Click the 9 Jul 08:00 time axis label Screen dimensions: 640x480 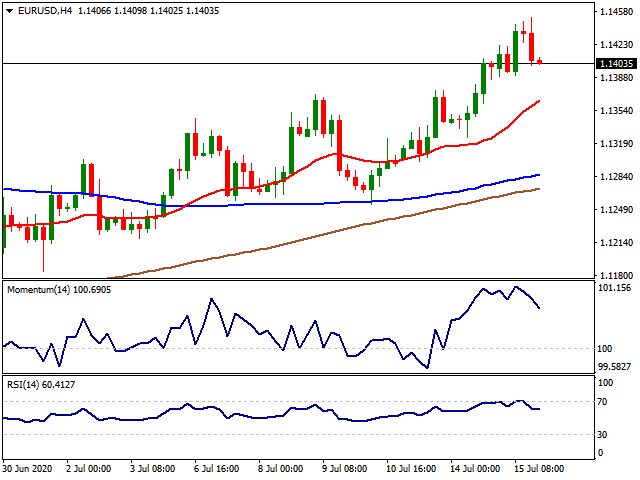344,469
